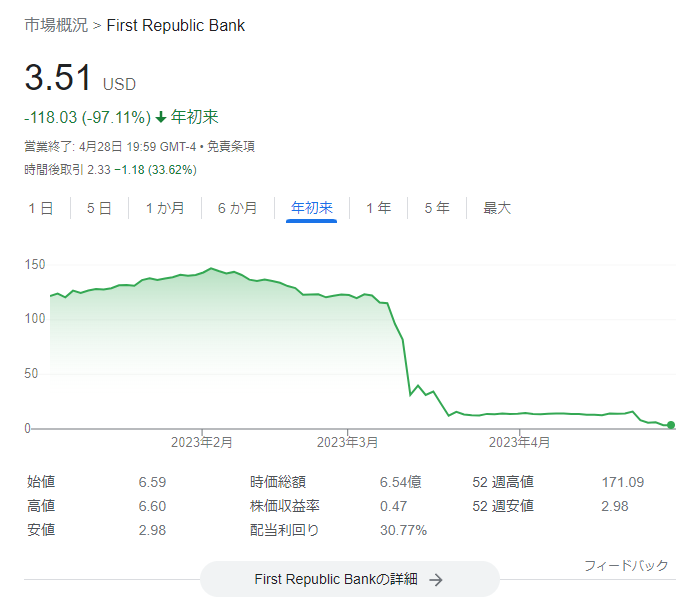
Task: Open the 免責条項 disclaimer link
Action: (x=231, y=147)
